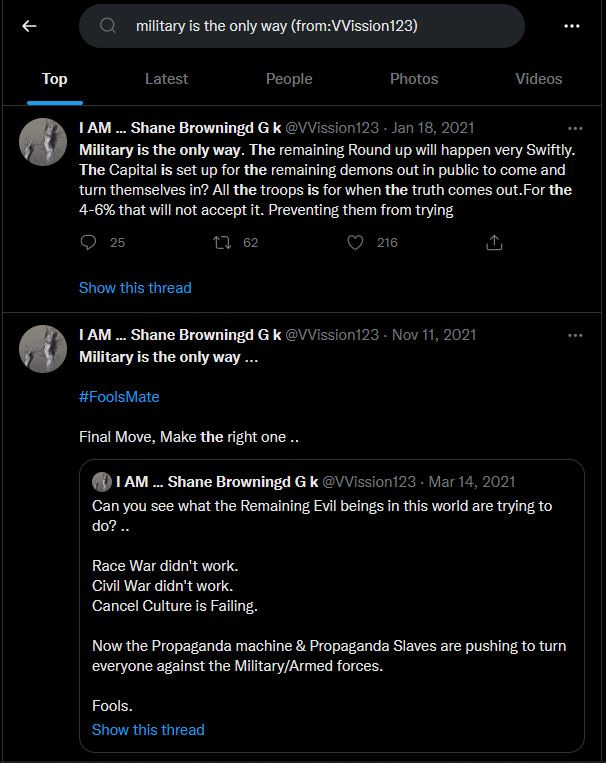Screen dimensions: 606x763
Task: Click the search magnifier icon
Action: tap(108, 26)
